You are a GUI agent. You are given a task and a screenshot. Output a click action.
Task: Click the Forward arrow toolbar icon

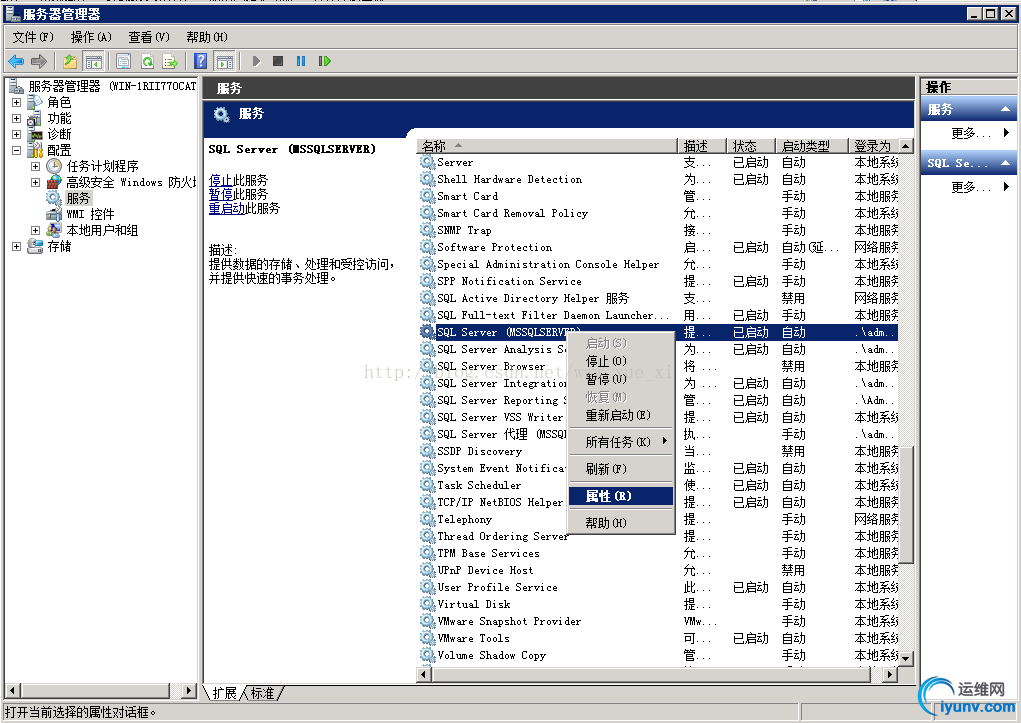[39, 61]
